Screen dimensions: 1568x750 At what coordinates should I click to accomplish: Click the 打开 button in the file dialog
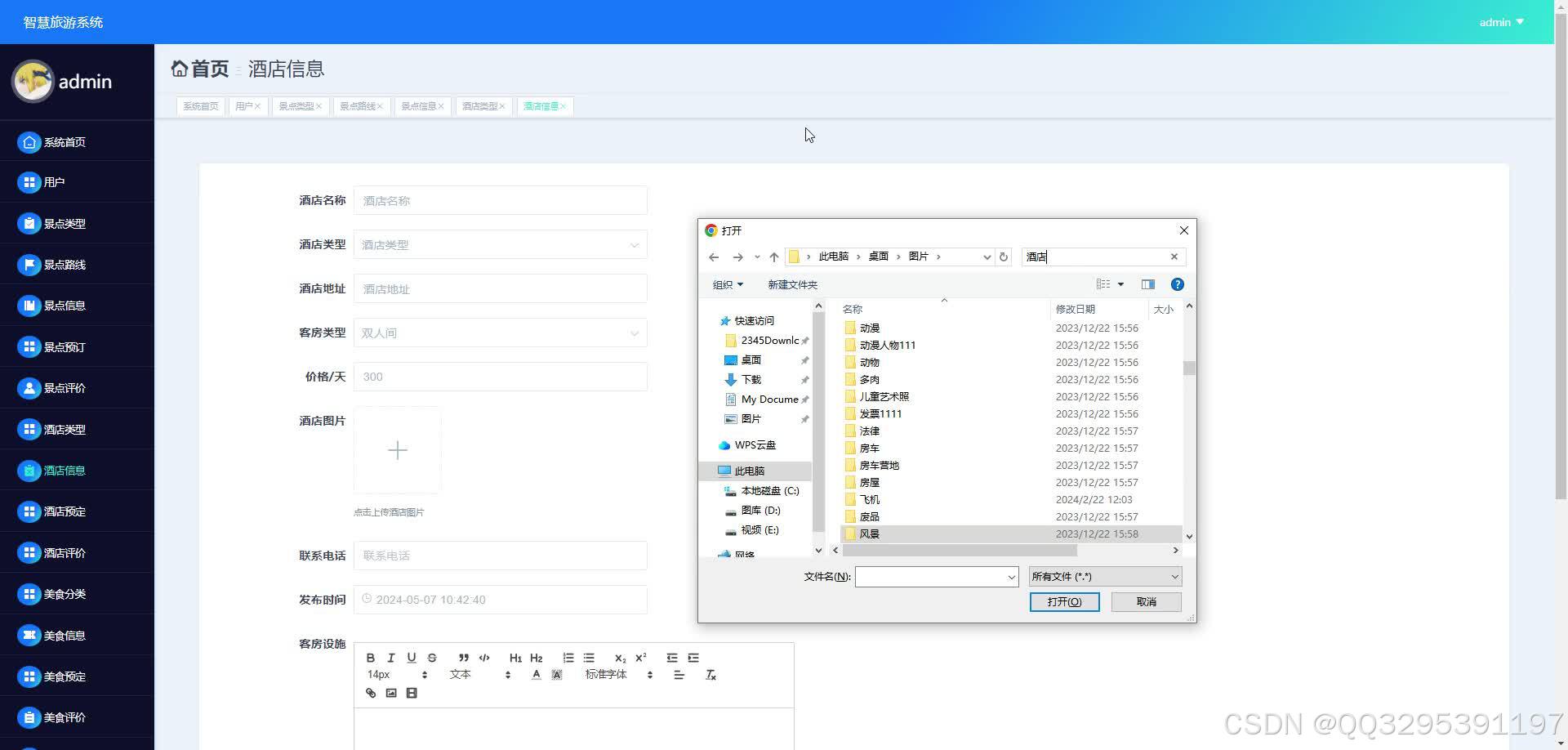tap(1064, 602)
